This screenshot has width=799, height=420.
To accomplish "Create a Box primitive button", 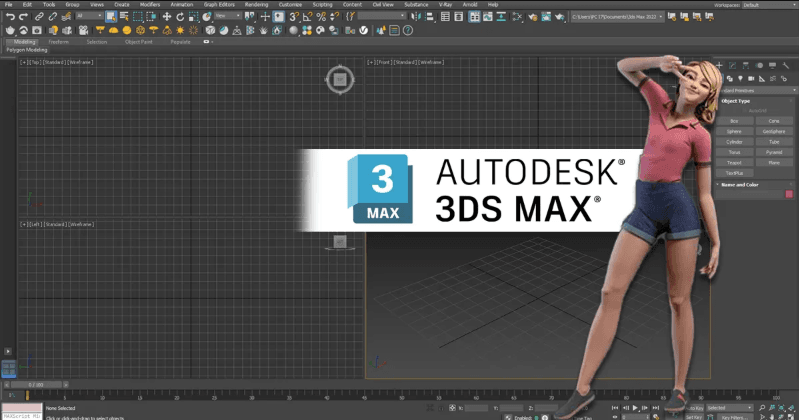I will [x=734, y=121].
